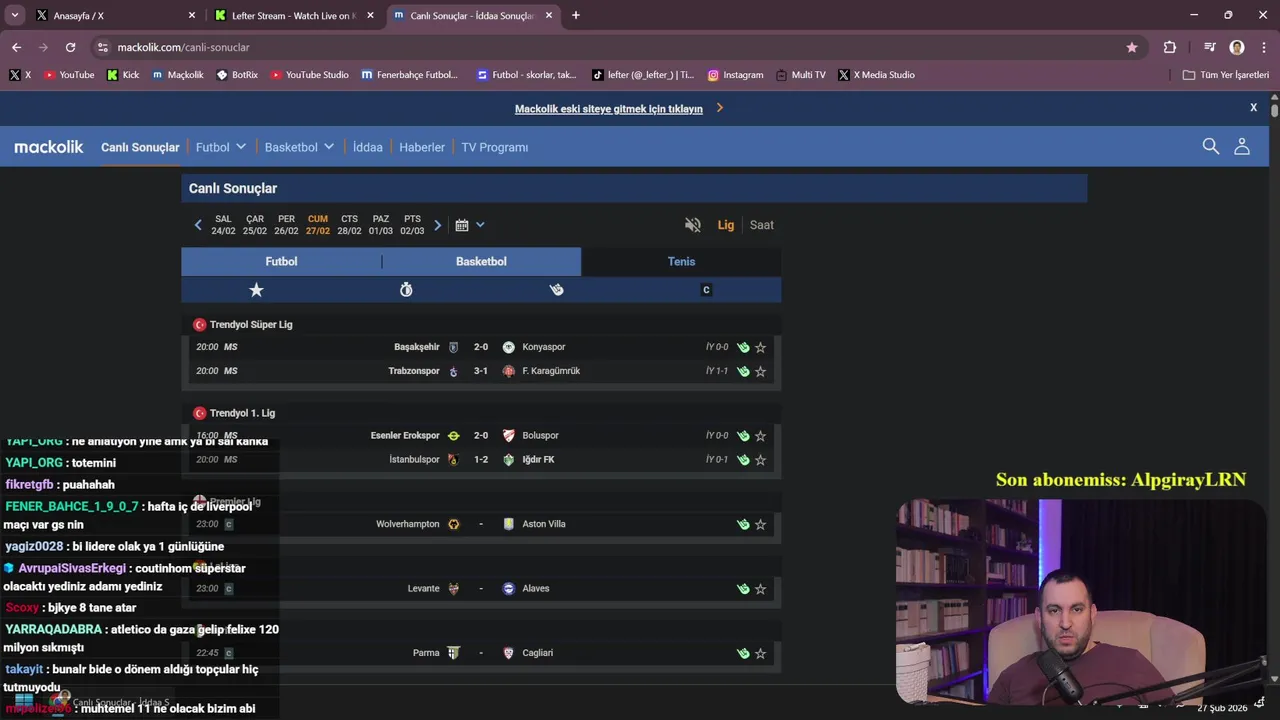1280x720 pixels.
Task: Switch to the Lefter Stream browser tab
Action: [293, 15]
